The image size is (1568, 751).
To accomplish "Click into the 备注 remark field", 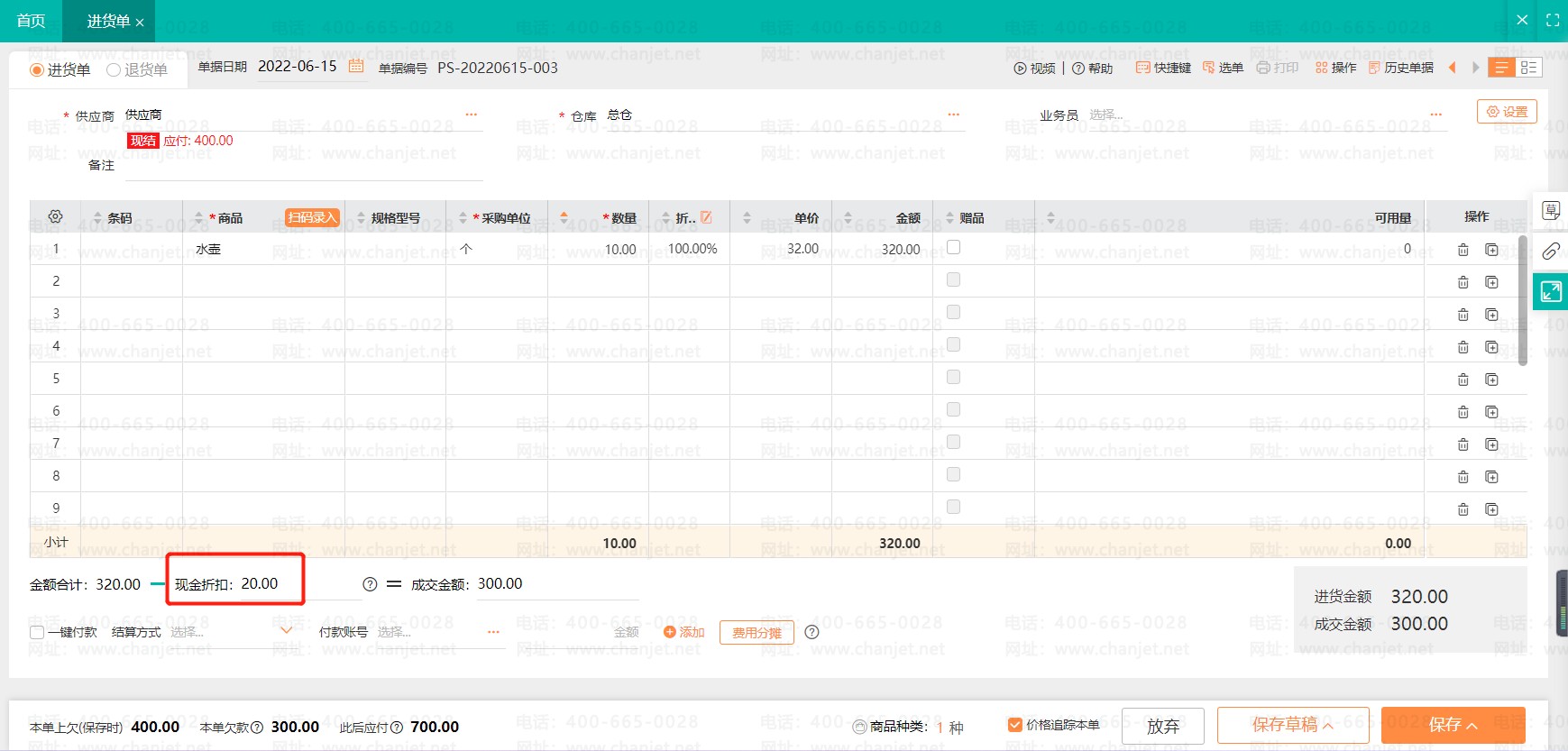I will 303,166.
